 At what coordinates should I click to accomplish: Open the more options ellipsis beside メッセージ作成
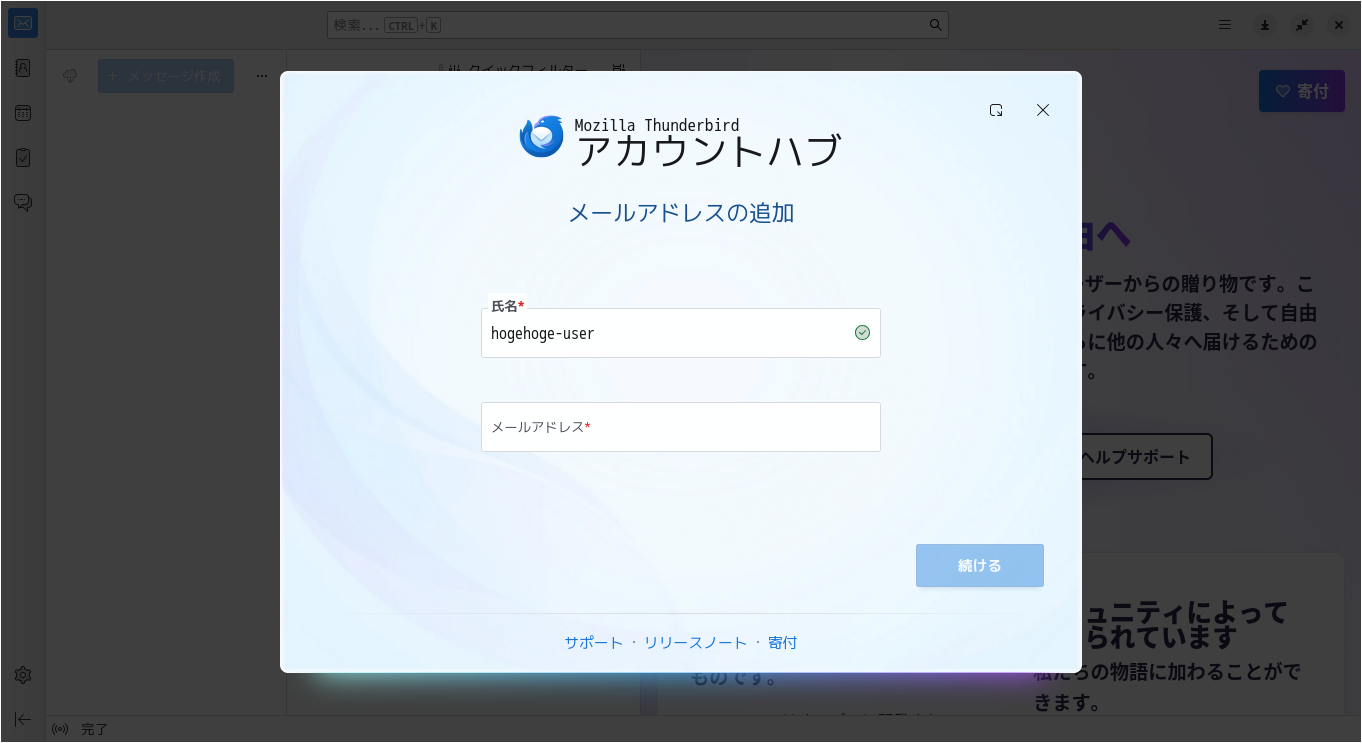(262, 76)
